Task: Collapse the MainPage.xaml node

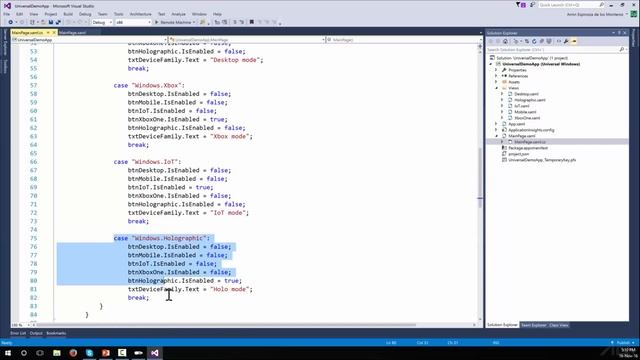Action: [x=496, y=136]
